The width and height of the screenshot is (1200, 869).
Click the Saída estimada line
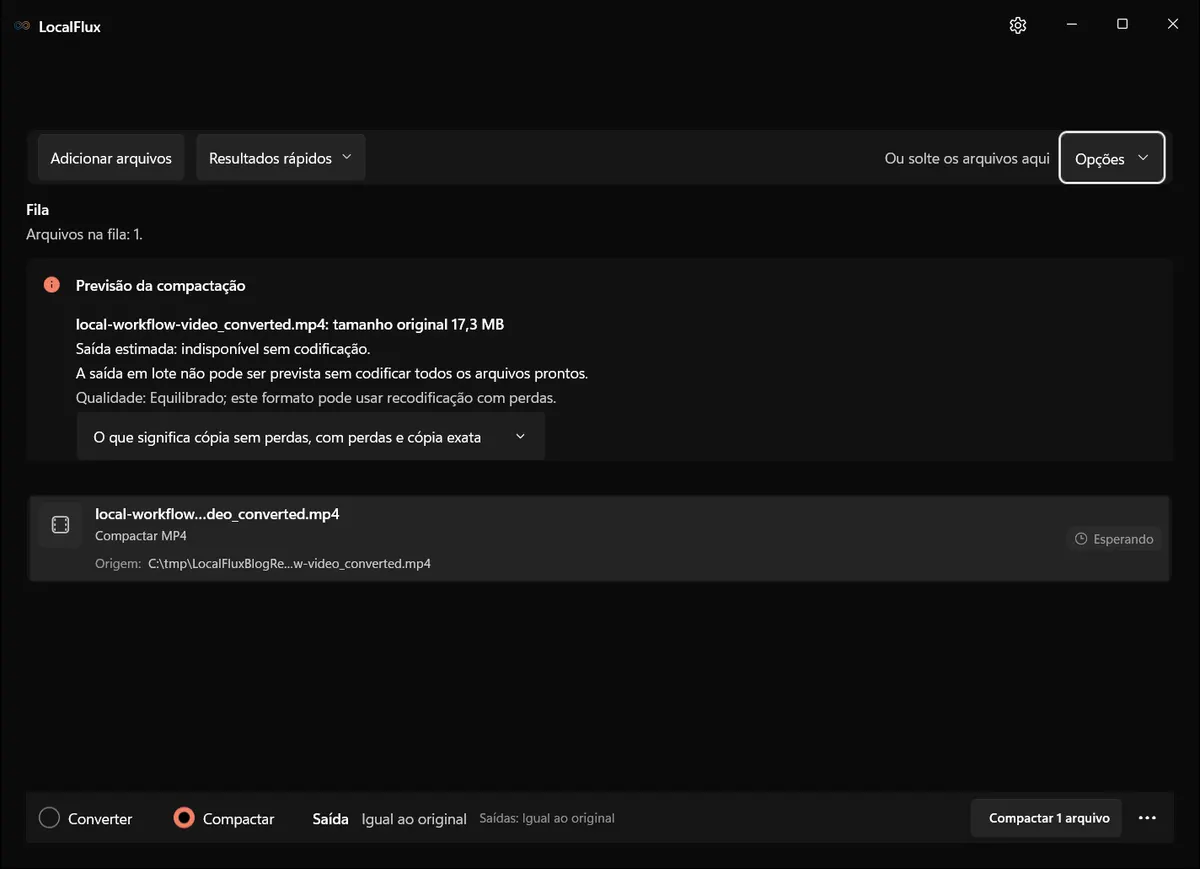tap(223, 349)
